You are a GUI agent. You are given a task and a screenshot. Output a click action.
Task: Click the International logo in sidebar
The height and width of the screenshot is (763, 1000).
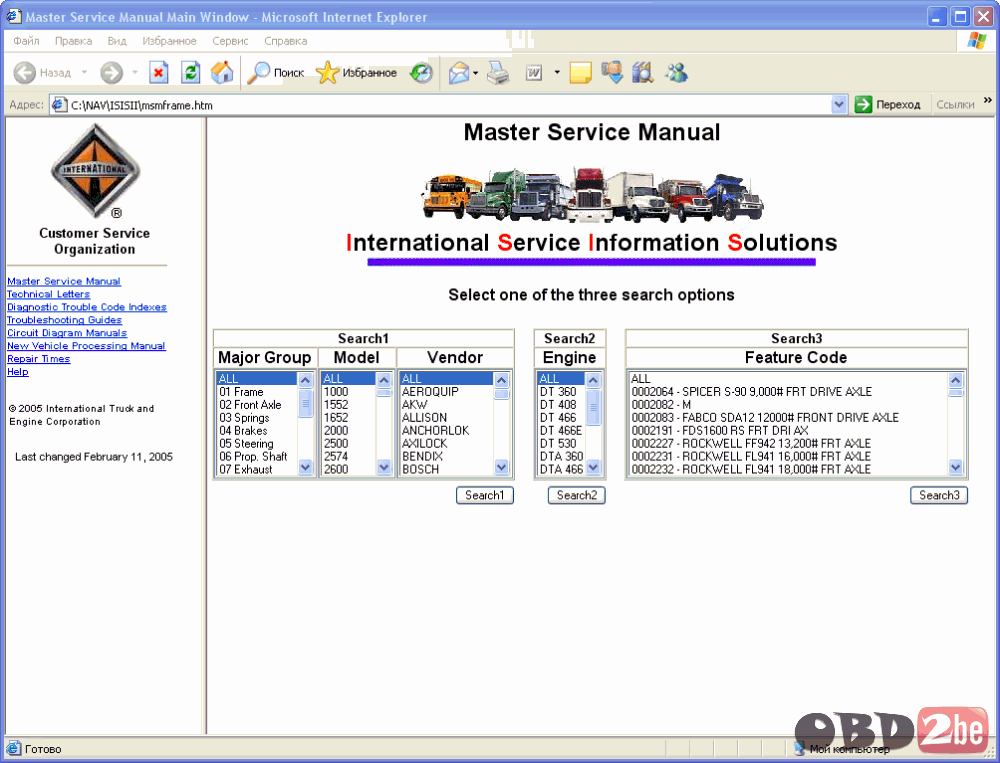click(x=95, y=171)
